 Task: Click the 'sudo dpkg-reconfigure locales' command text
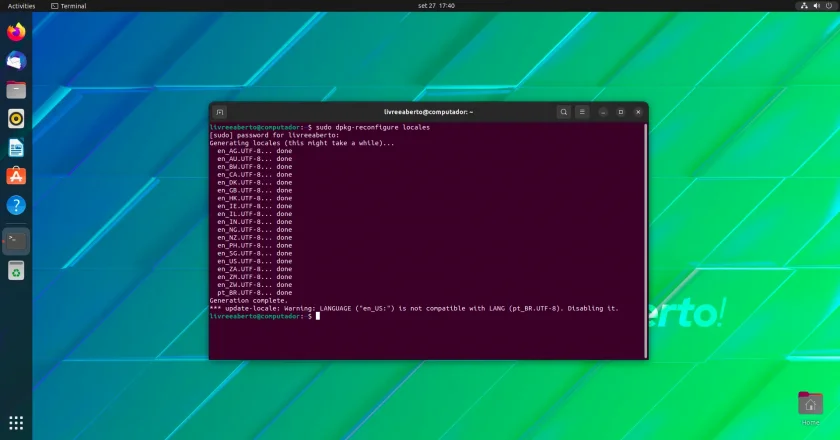point(373,128)
